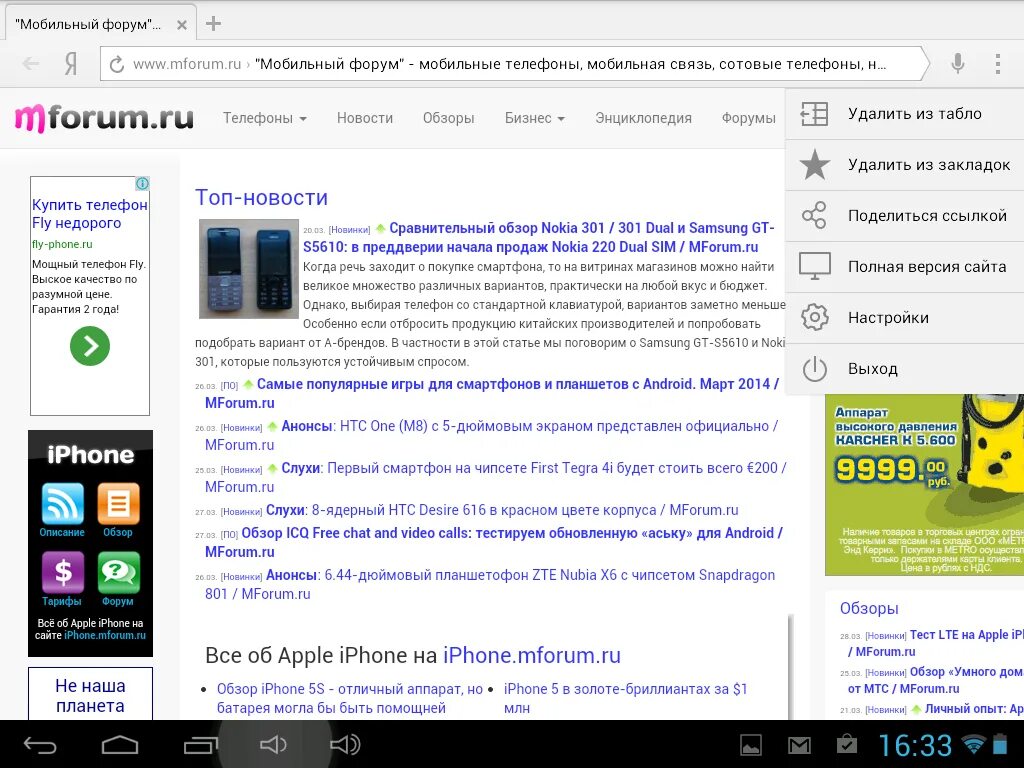Open the "Новости" section
This screenshot has width=1024, height=768.
pos(365,118)
